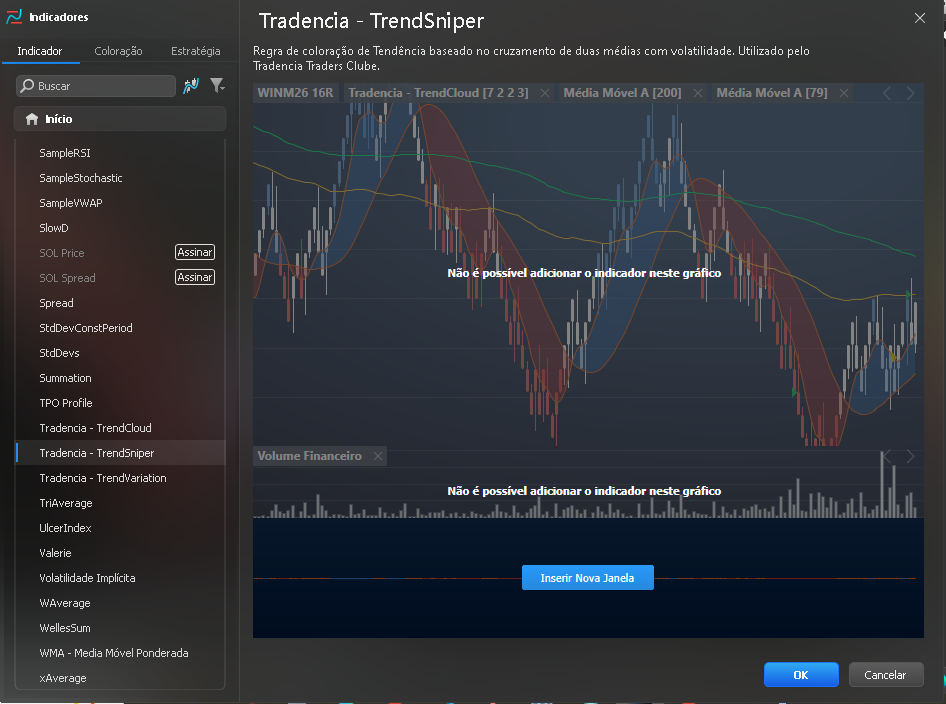The image size is (946, 704).
Task: Select UlcerIndex indicator
Action: click(120, 528)
